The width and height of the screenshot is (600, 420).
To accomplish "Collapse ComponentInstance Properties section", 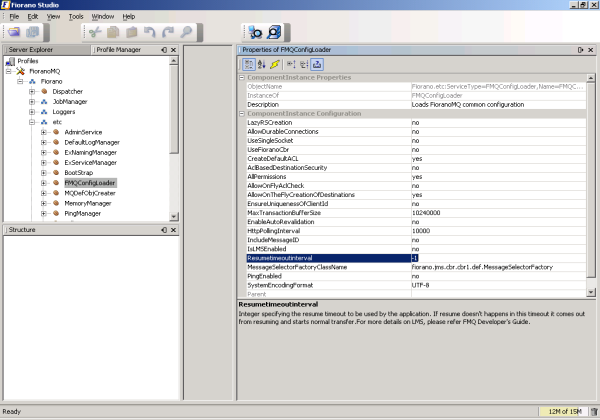I will [242, 78].
